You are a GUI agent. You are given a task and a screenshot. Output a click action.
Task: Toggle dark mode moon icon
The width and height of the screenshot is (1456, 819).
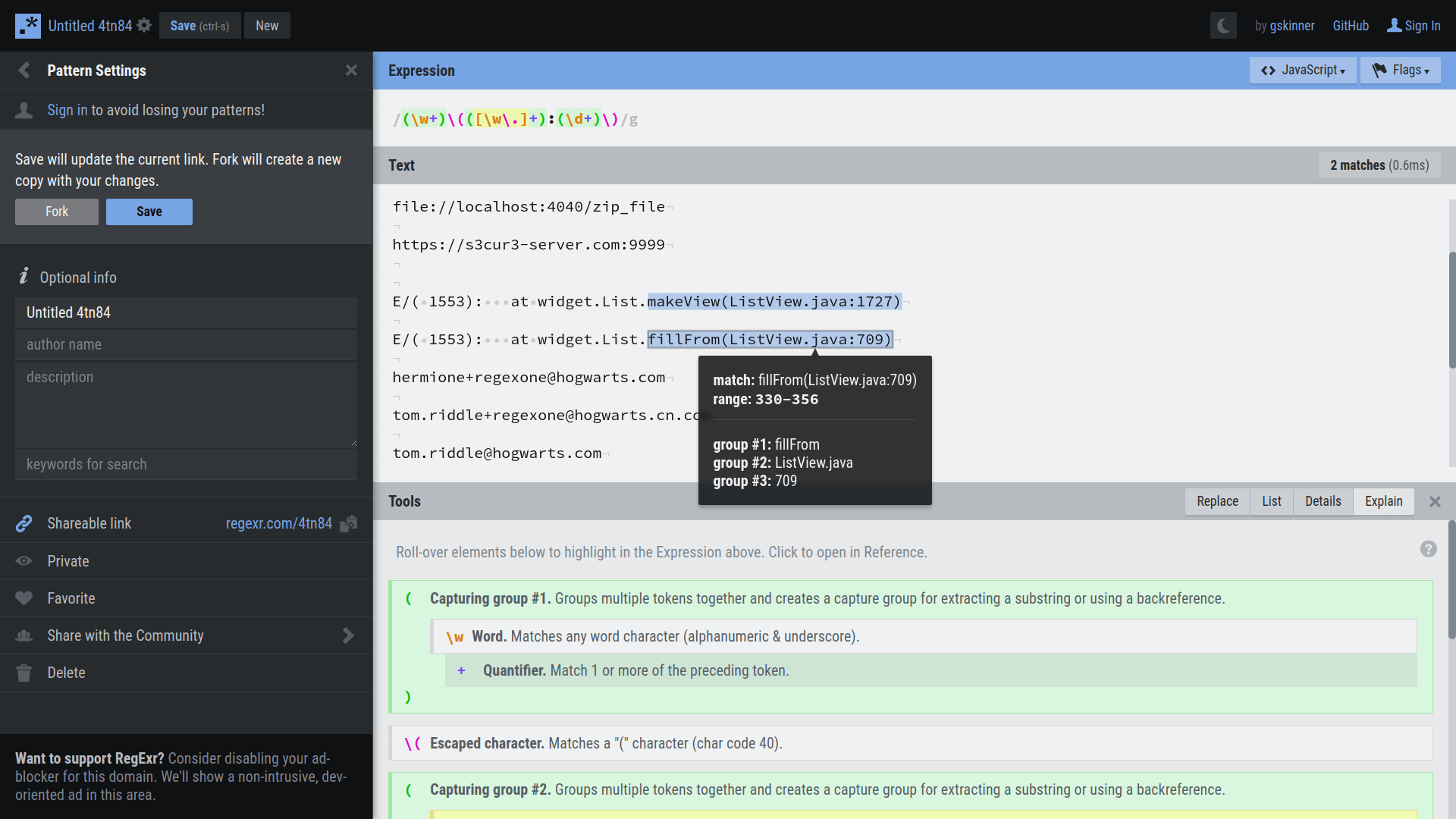click(x=1222, y=26)
